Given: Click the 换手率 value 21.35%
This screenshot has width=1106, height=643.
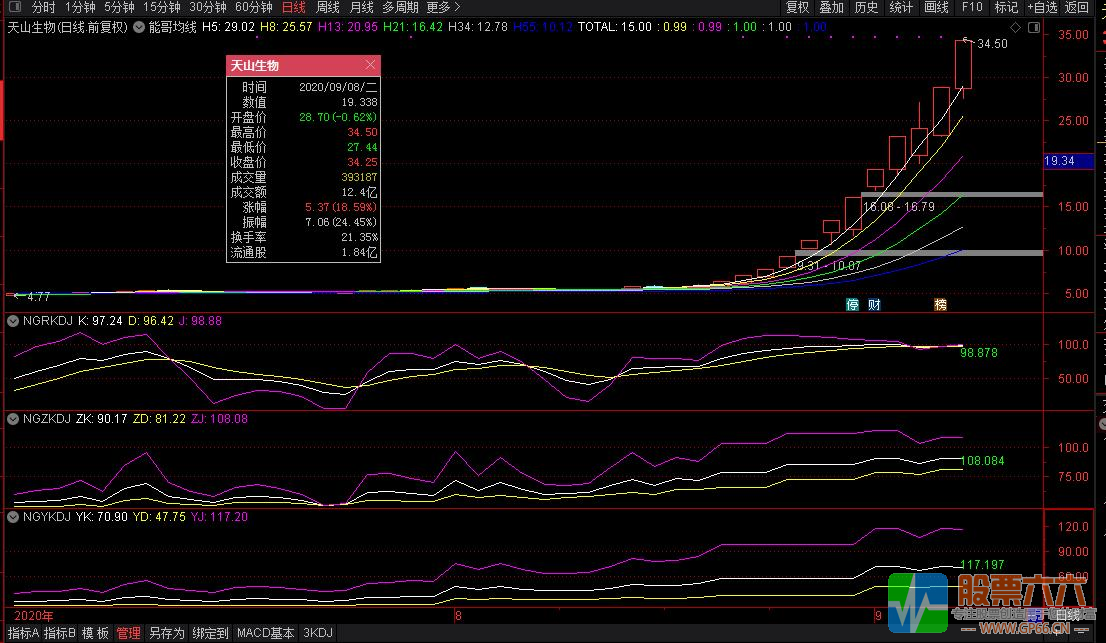Looking at the screenshot, I should [x=359, y=238].
